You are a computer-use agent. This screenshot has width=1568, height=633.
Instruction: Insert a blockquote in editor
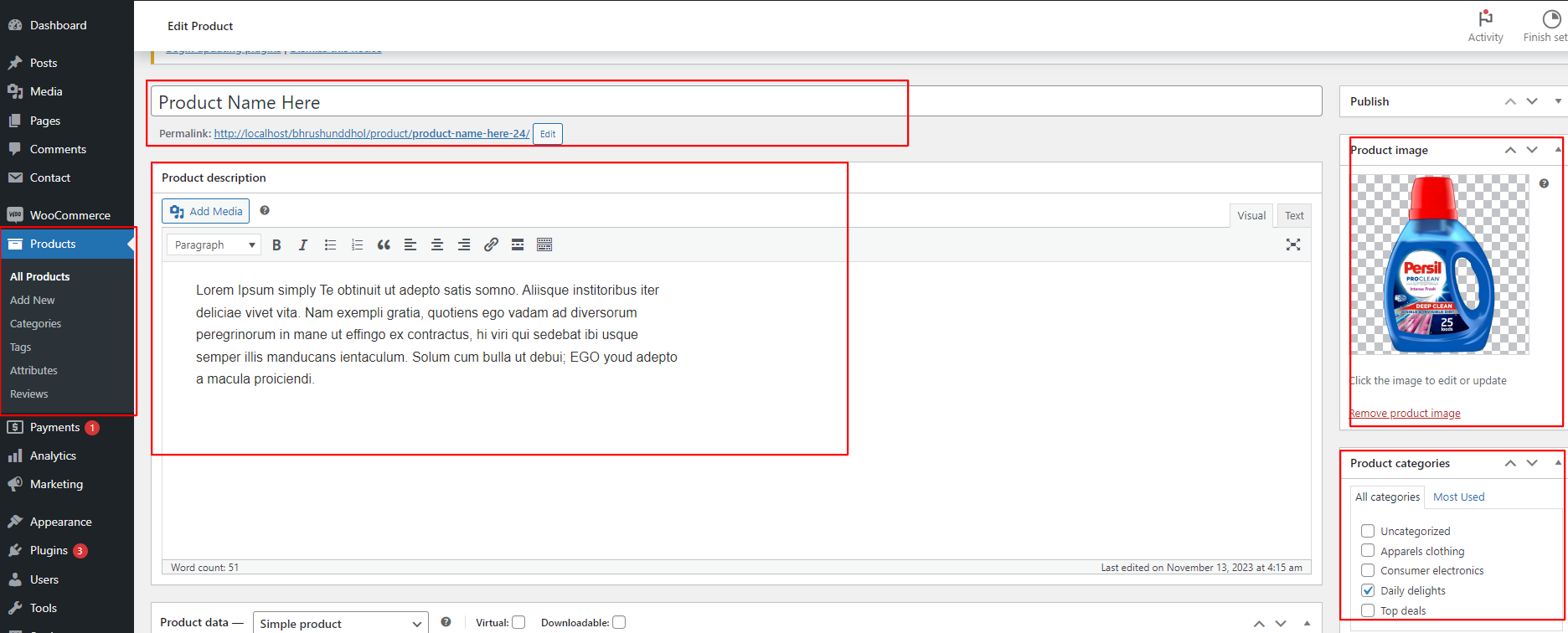pos(384,244)
